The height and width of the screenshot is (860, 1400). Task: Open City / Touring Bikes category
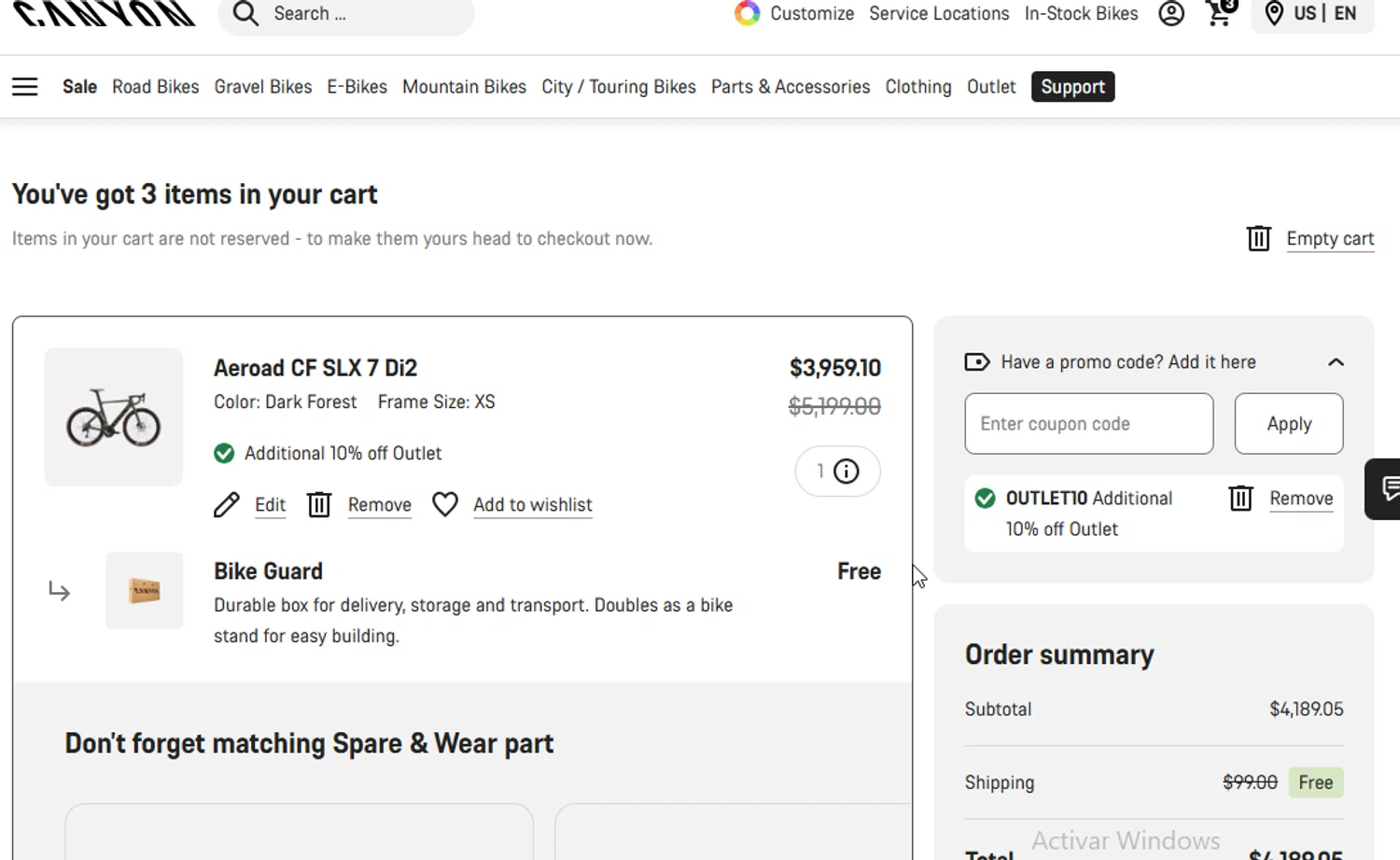[619, 87]
